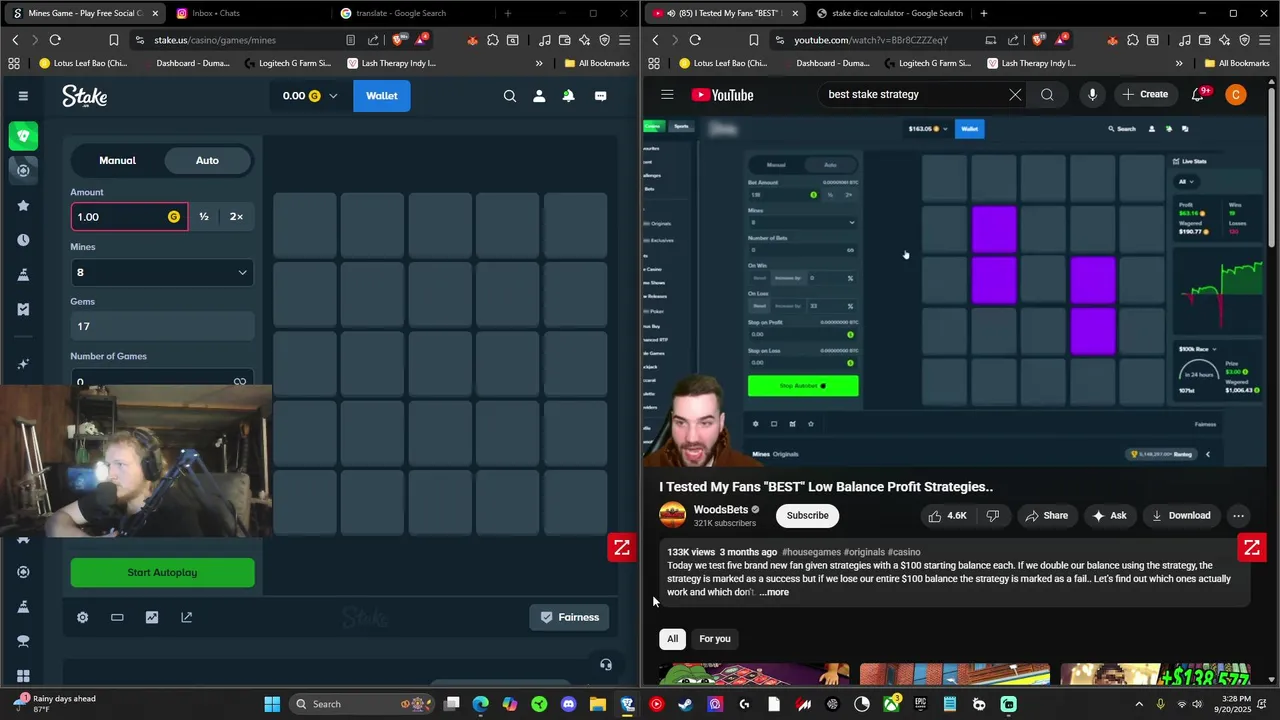Click the green Start Autoplay button

click(162, 572)
